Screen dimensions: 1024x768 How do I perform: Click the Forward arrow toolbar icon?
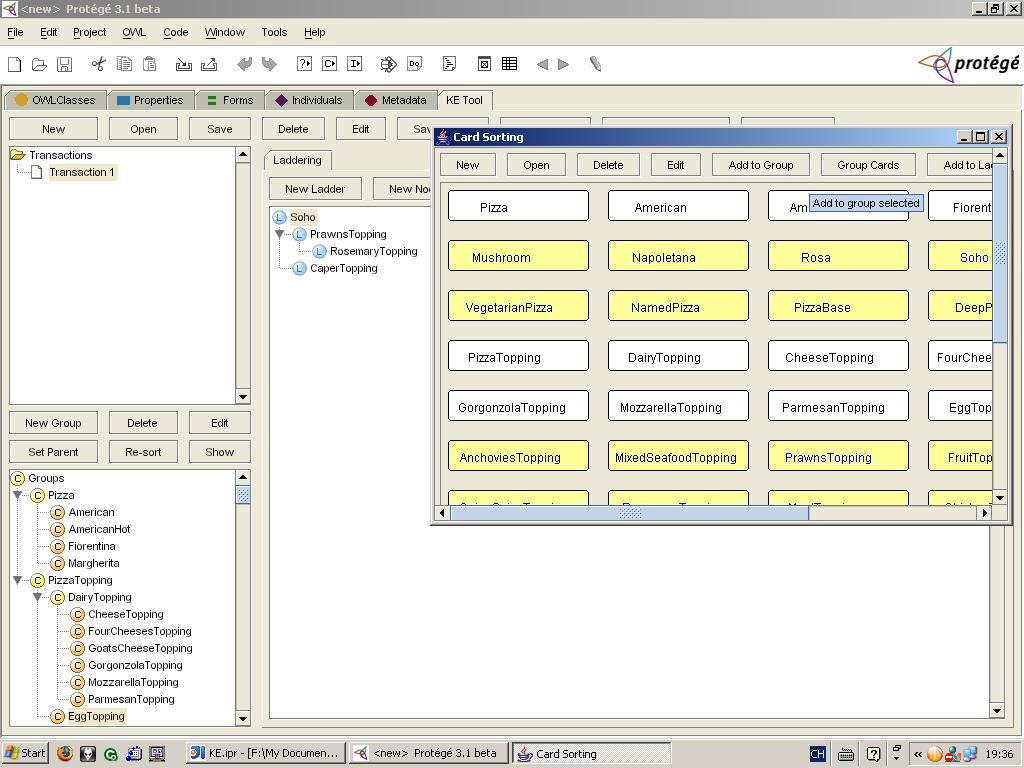[x=564, y=64]
